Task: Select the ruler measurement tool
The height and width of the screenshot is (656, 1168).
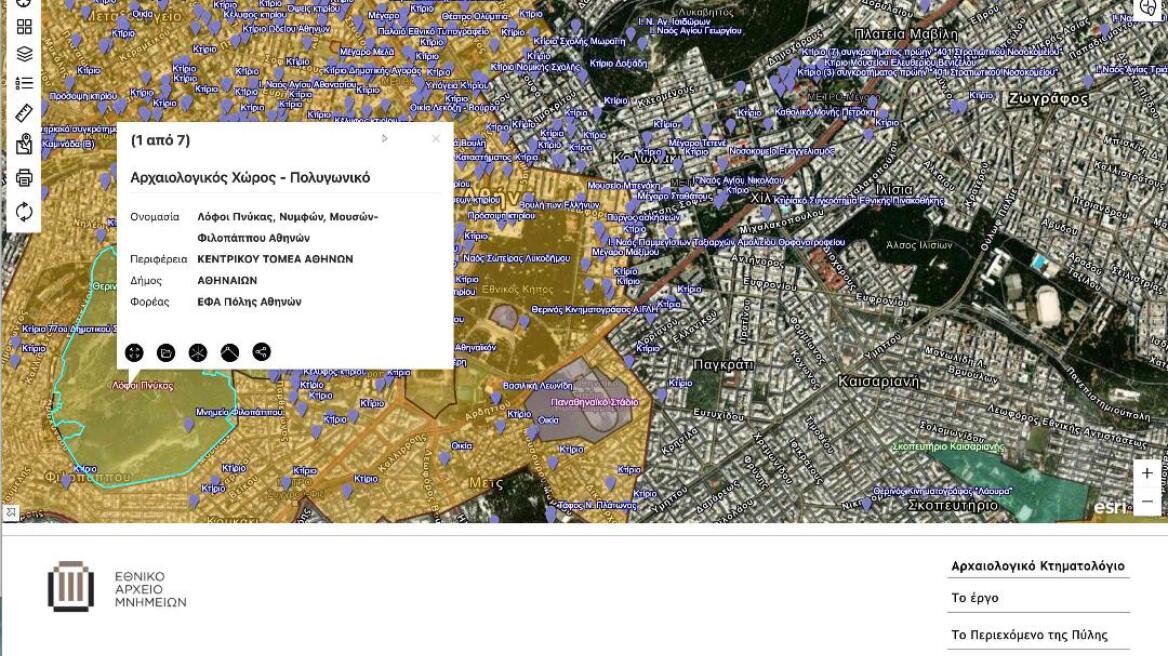Action: coord(24,113)
